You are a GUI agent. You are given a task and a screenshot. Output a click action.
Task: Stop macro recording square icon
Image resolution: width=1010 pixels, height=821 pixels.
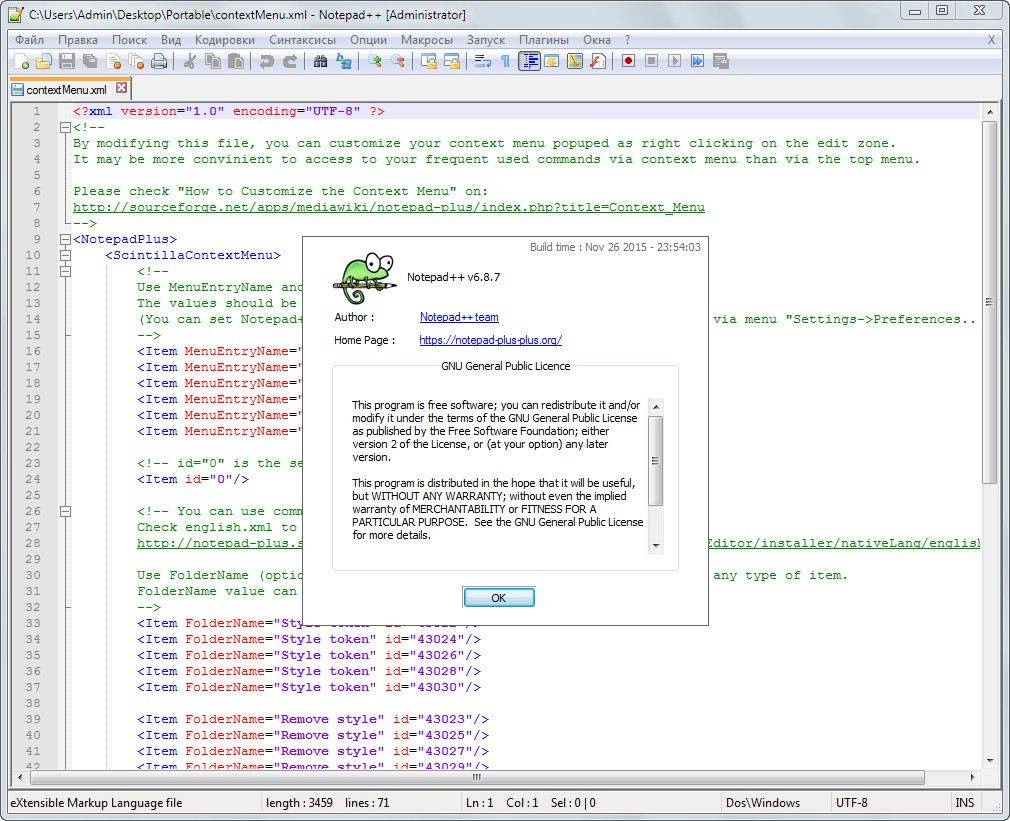point(651,61)
